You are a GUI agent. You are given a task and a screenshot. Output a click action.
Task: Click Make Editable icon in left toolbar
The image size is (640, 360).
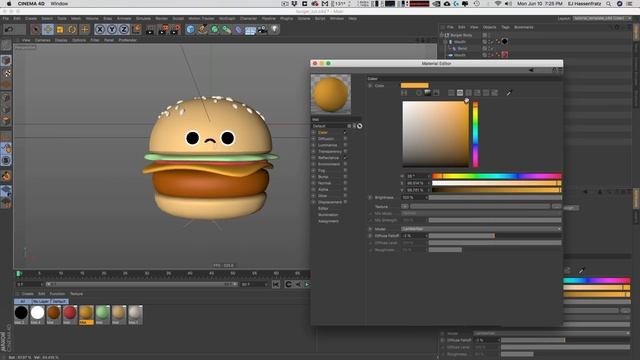pyautogui.click(x=6, y=44)
